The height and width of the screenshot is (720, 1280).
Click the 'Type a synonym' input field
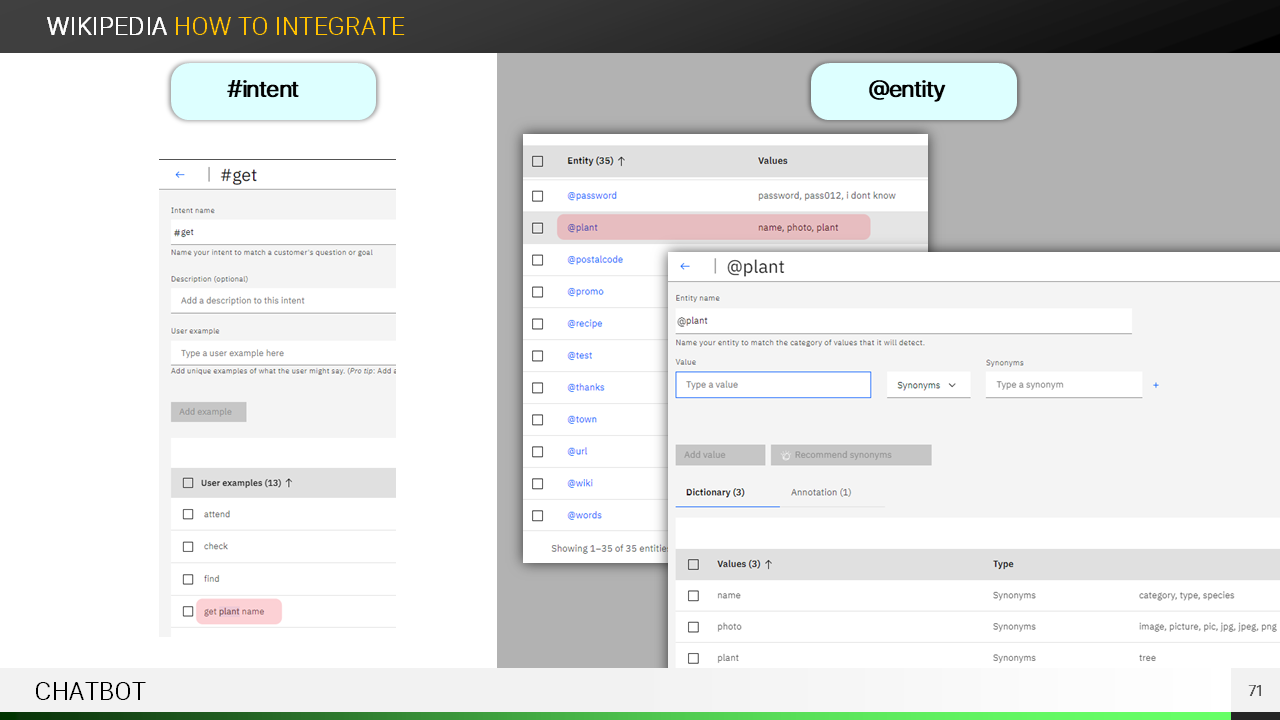1063,385
